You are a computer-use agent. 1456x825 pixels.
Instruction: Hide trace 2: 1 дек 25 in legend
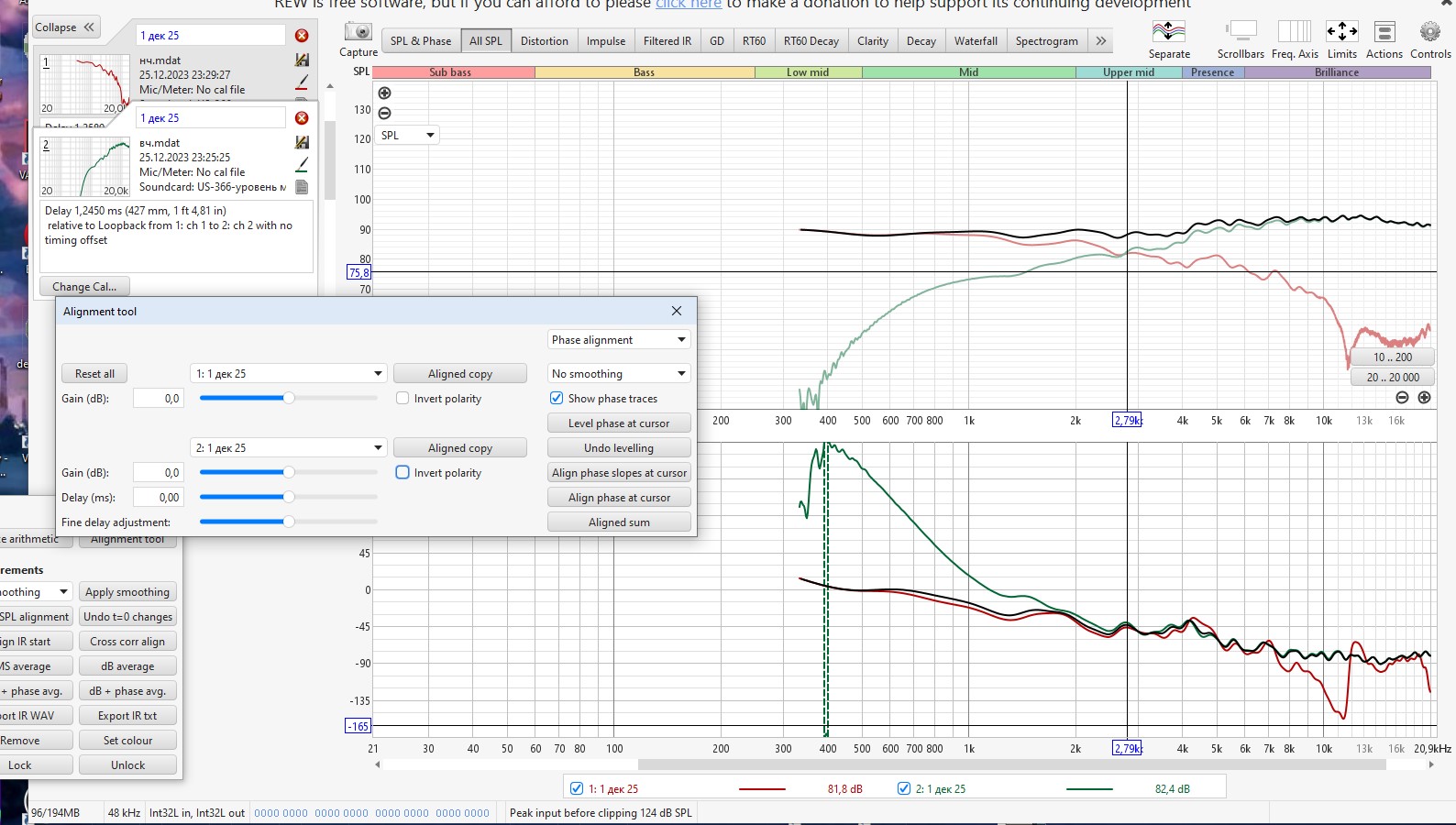coord(904,788)
